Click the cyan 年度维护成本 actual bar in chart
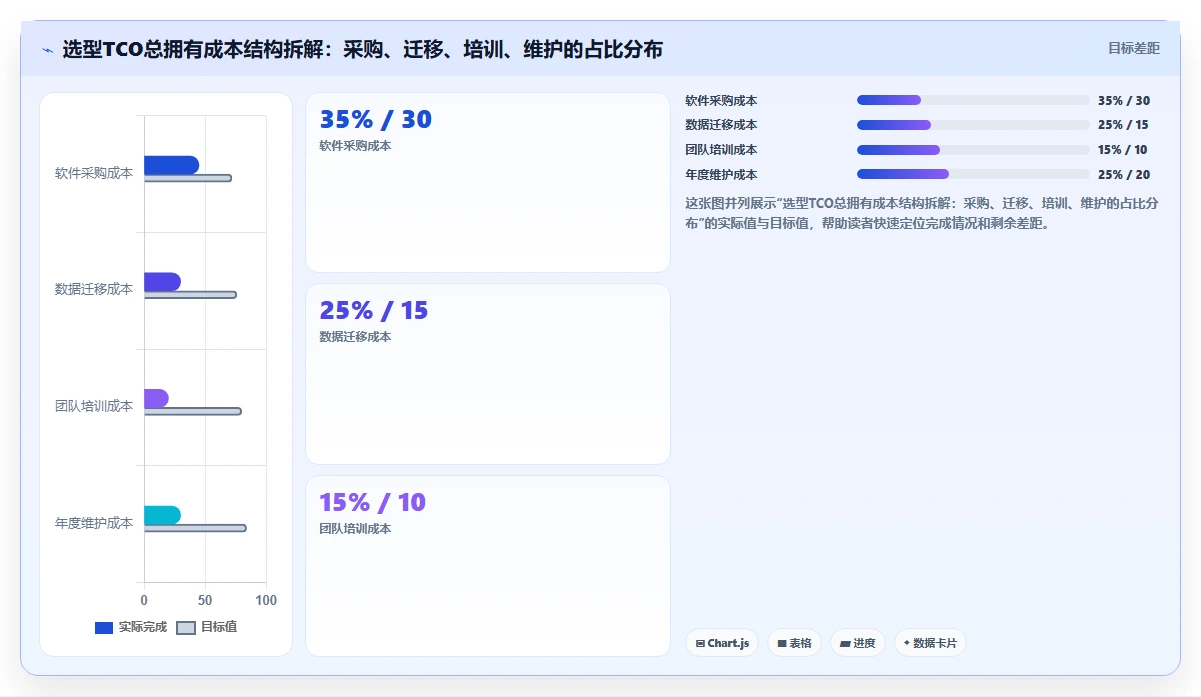Image resolution: width=1201 pixels, height=697 pixels. 162,515
